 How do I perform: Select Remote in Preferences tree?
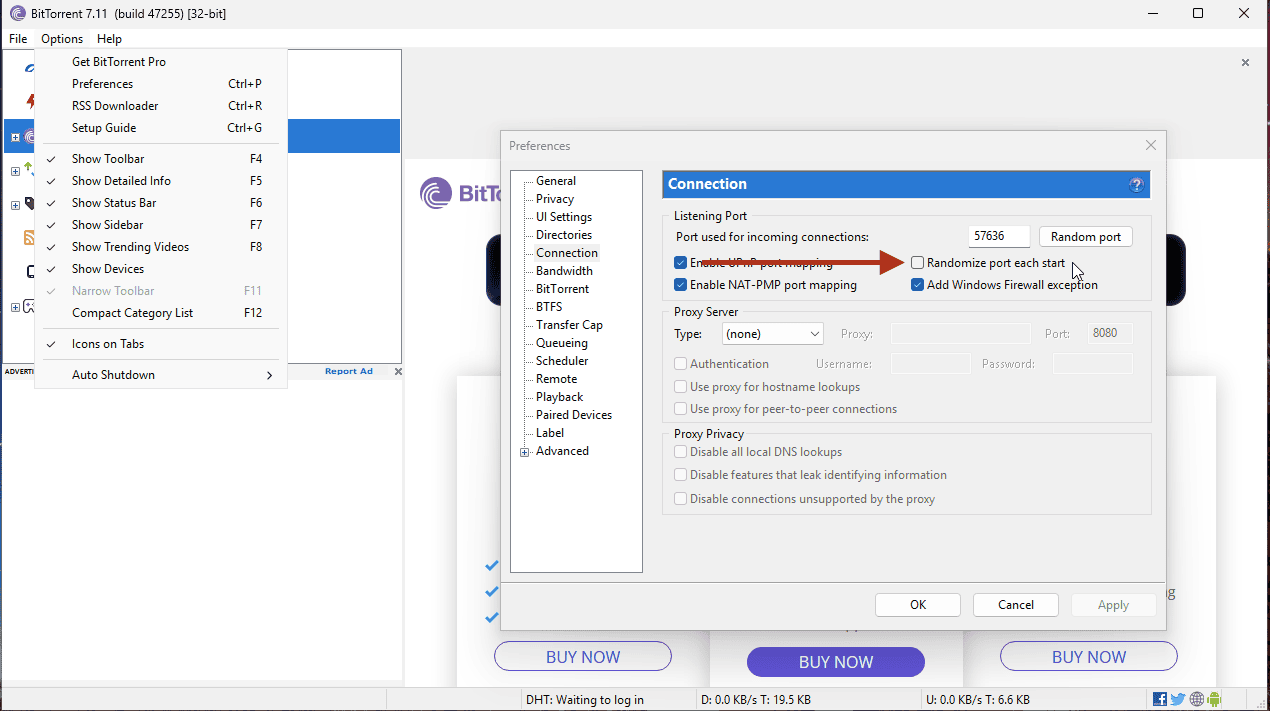pyautogui.click(x=556, y=379)
